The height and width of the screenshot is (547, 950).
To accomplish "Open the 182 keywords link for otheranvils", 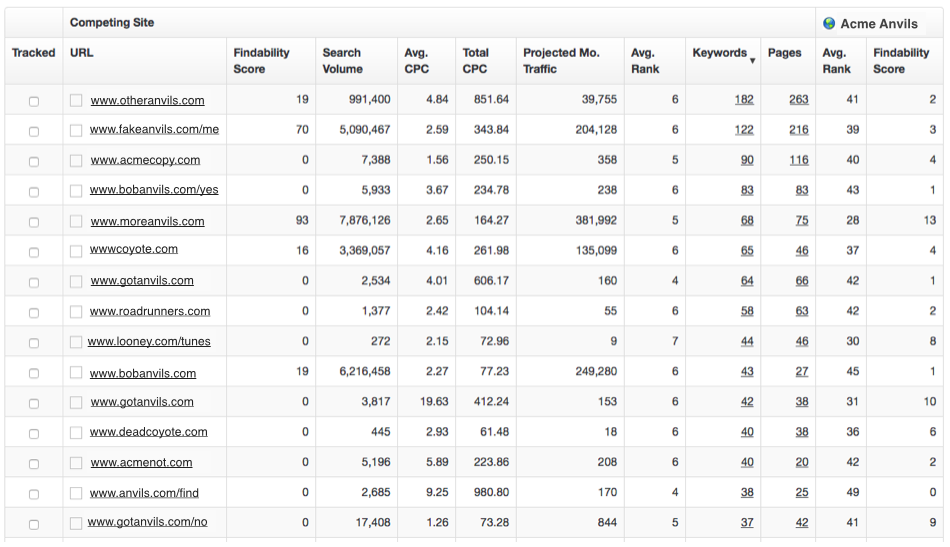I will (744, 100).
